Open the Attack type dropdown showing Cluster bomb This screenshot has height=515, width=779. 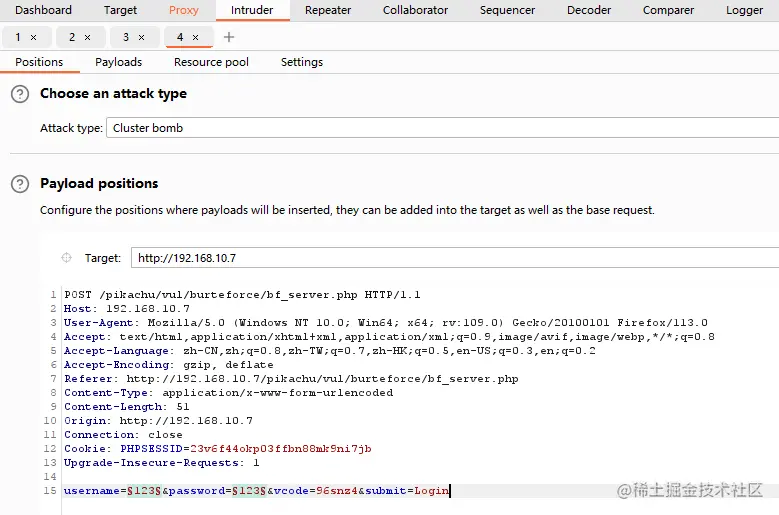coord(442,128)
